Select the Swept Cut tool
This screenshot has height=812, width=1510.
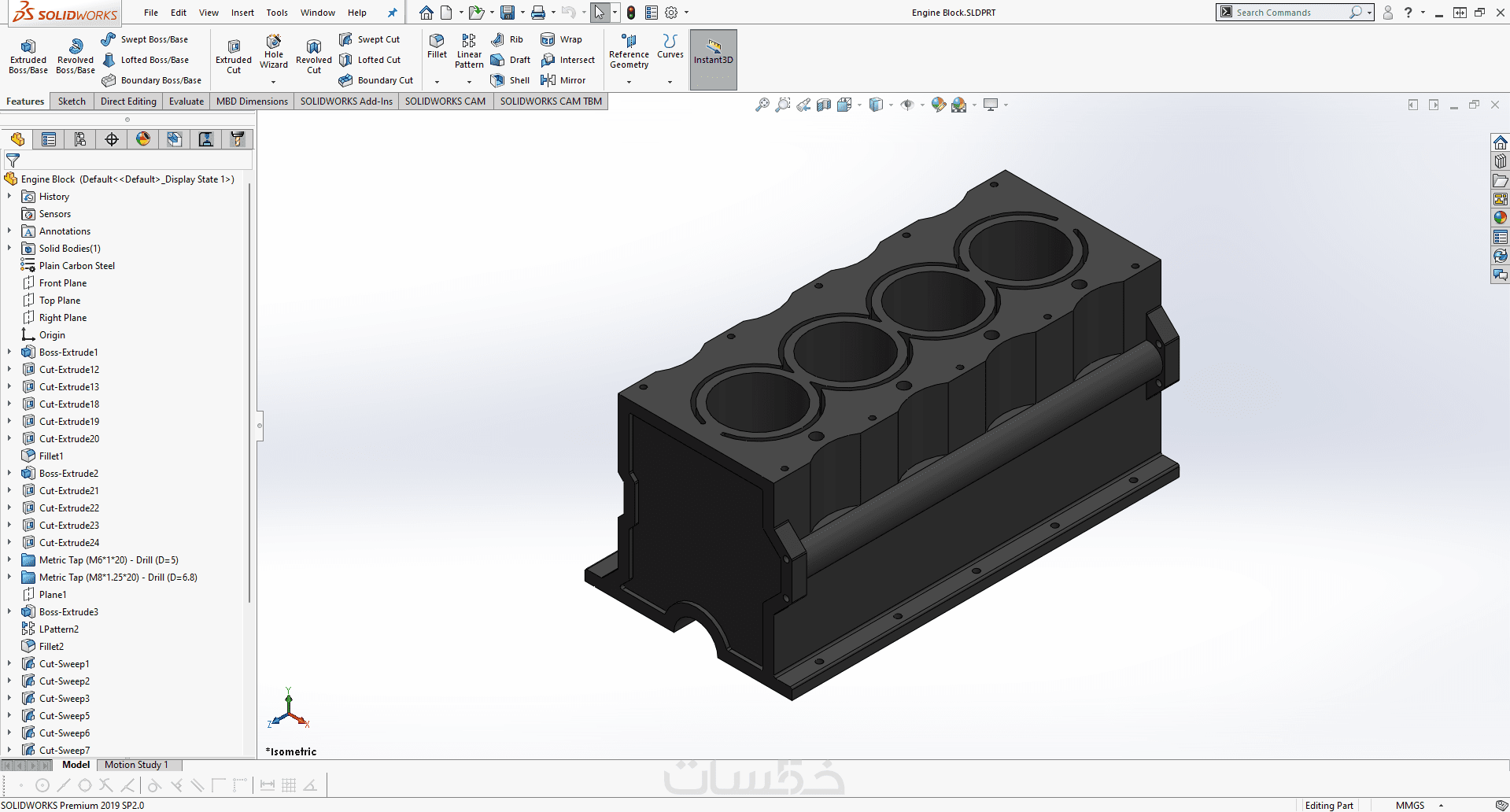369,39
